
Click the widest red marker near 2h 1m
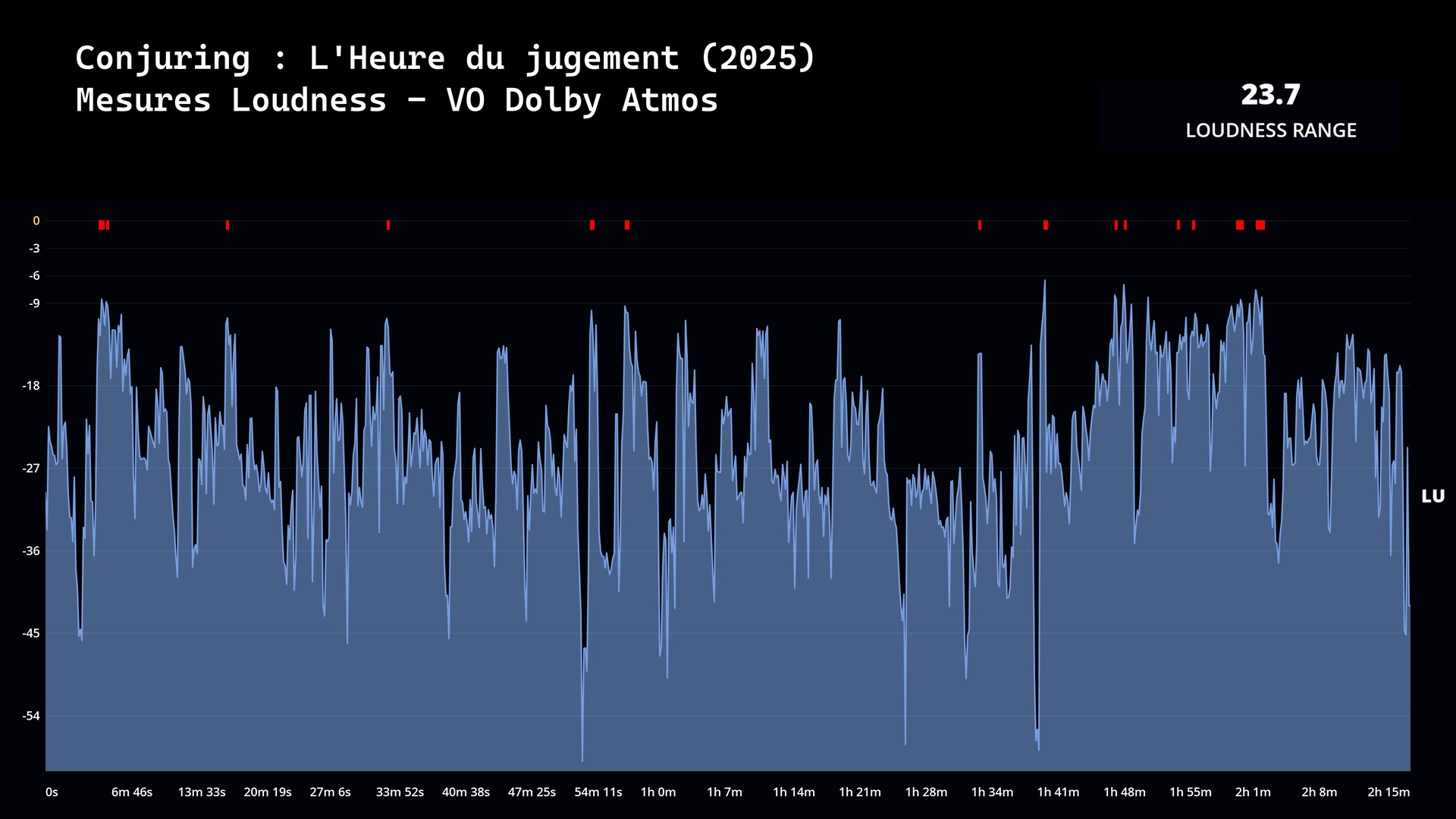click(1260, 225)
